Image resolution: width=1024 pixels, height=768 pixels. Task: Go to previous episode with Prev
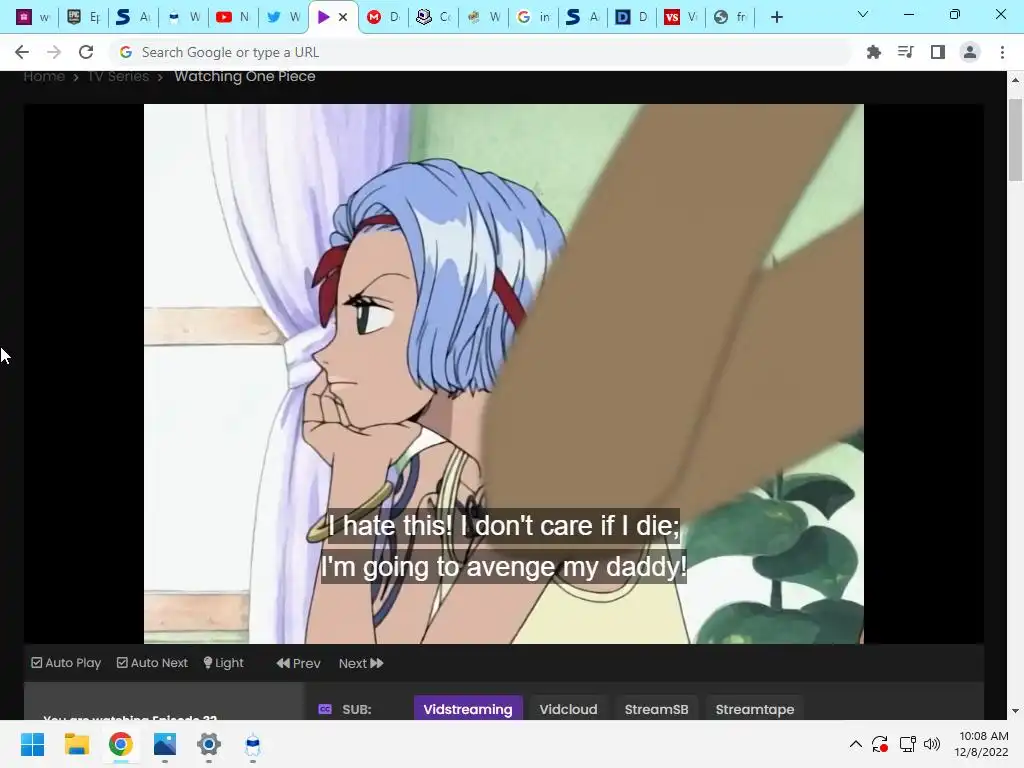pos(298,664)
